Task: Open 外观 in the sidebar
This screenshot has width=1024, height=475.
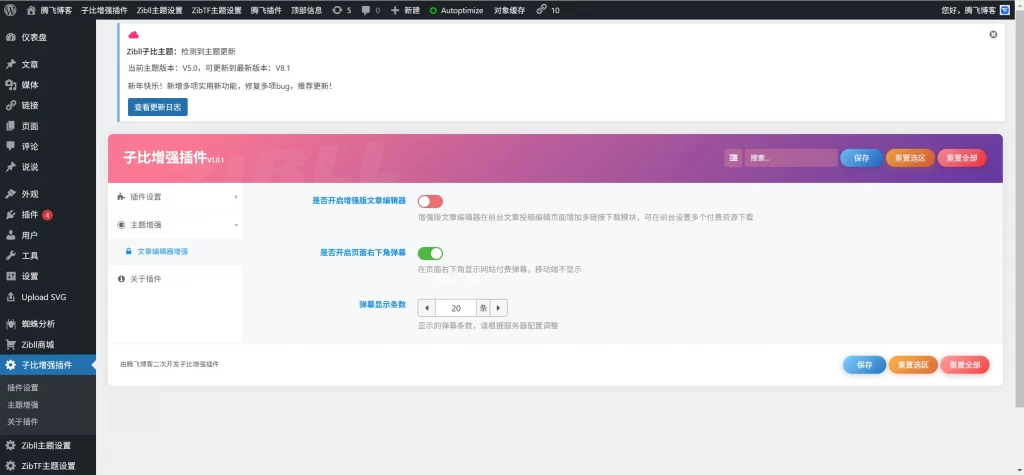Action: pos(48,194)
